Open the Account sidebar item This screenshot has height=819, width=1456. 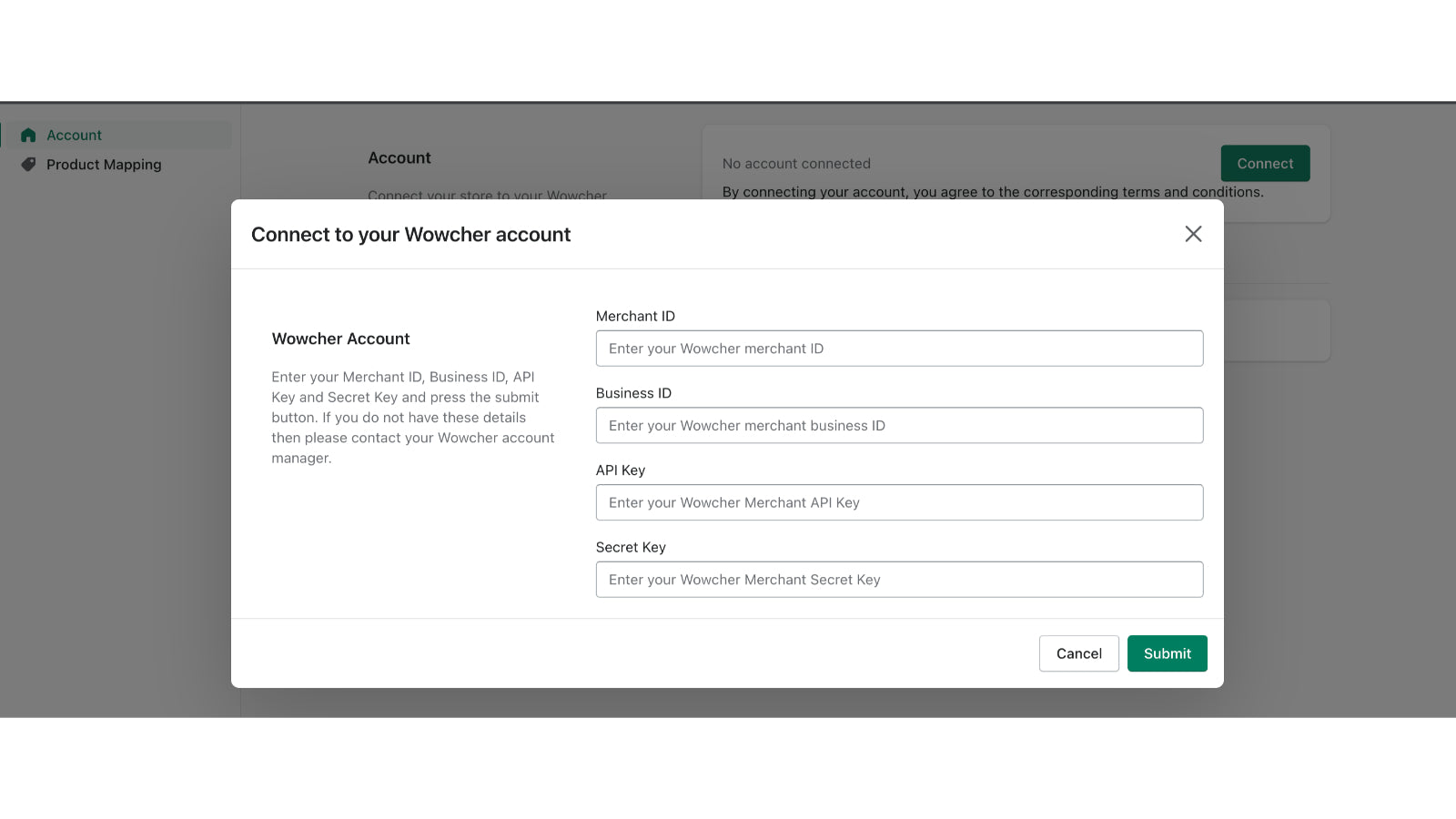coord(75,136)
